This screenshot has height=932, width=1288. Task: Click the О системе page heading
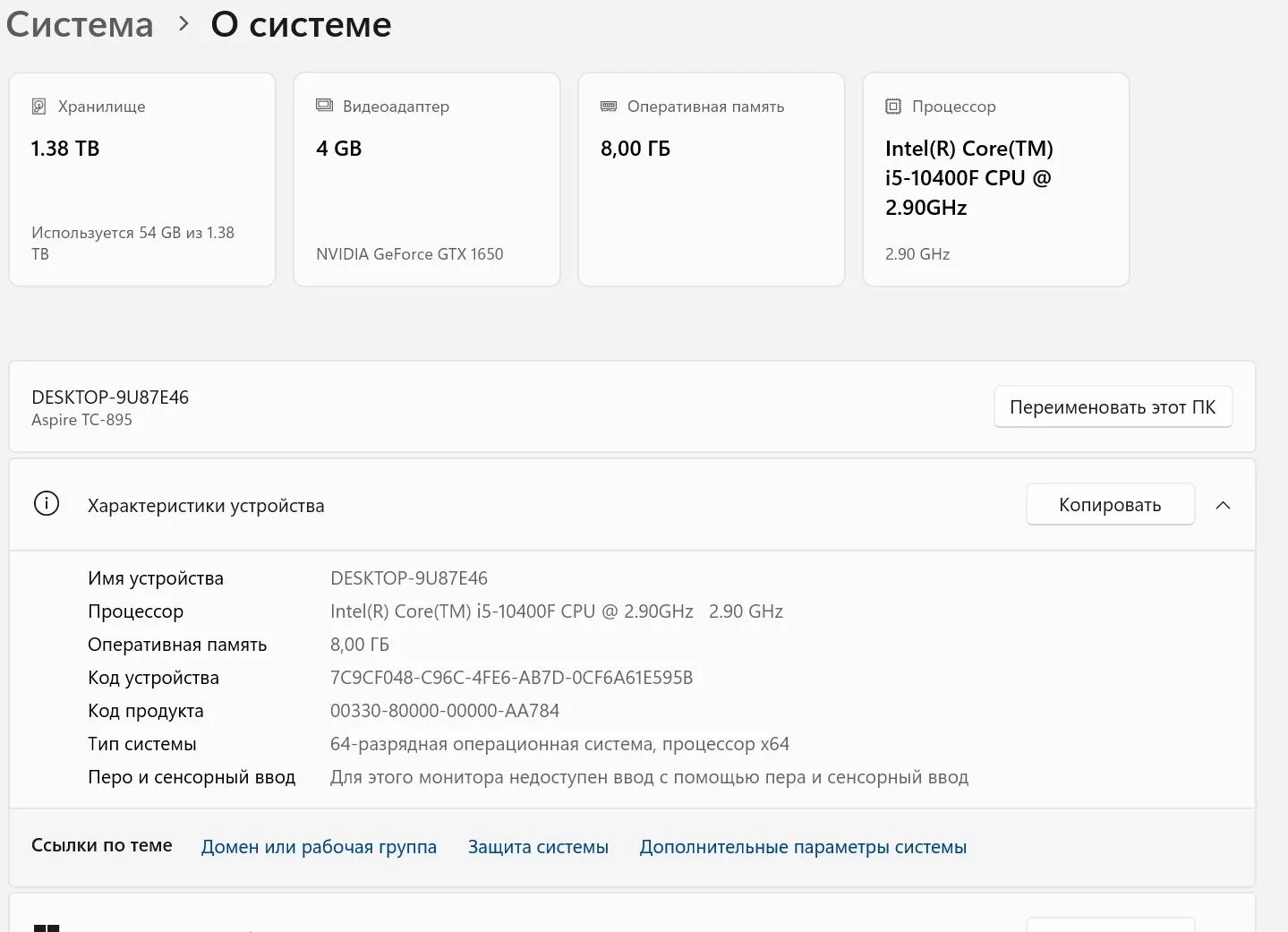(x=302, y=24)
